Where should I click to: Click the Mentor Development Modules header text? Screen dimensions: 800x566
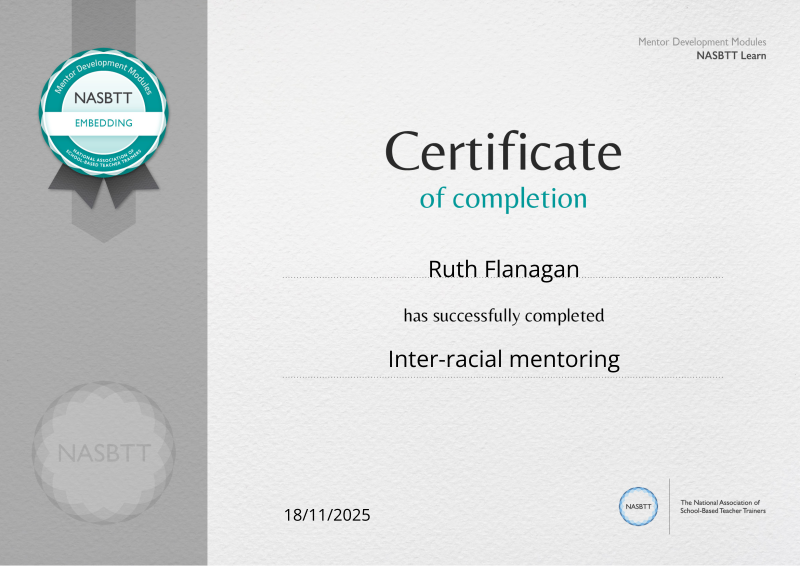click(x=702, y=42)
